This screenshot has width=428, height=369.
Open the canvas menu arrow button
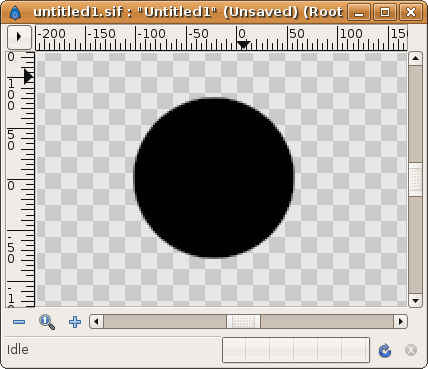[x=19, y=37]
